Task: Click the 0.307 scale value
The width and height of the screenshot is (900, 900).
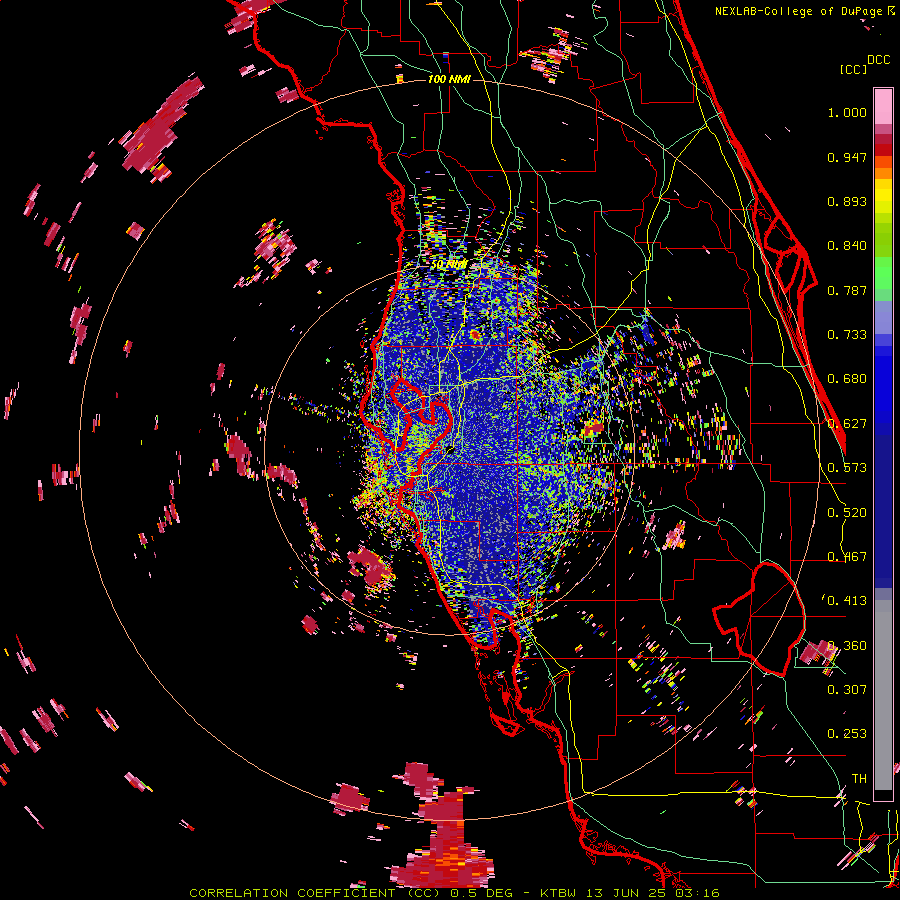Action: pyautogui.click(x=847, y=689)
